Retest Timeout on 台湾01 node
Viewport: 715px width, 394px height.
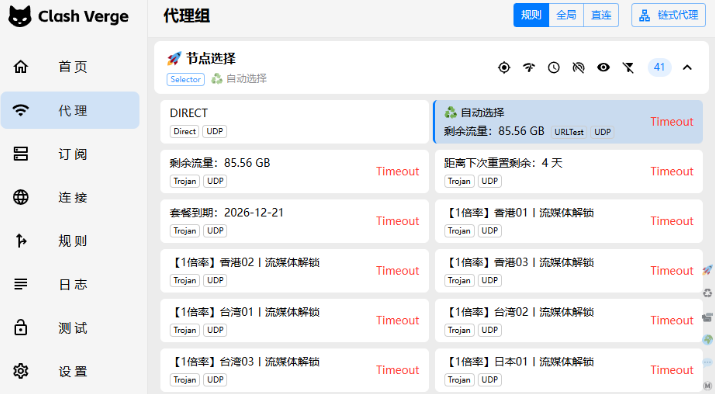[397, 321]
